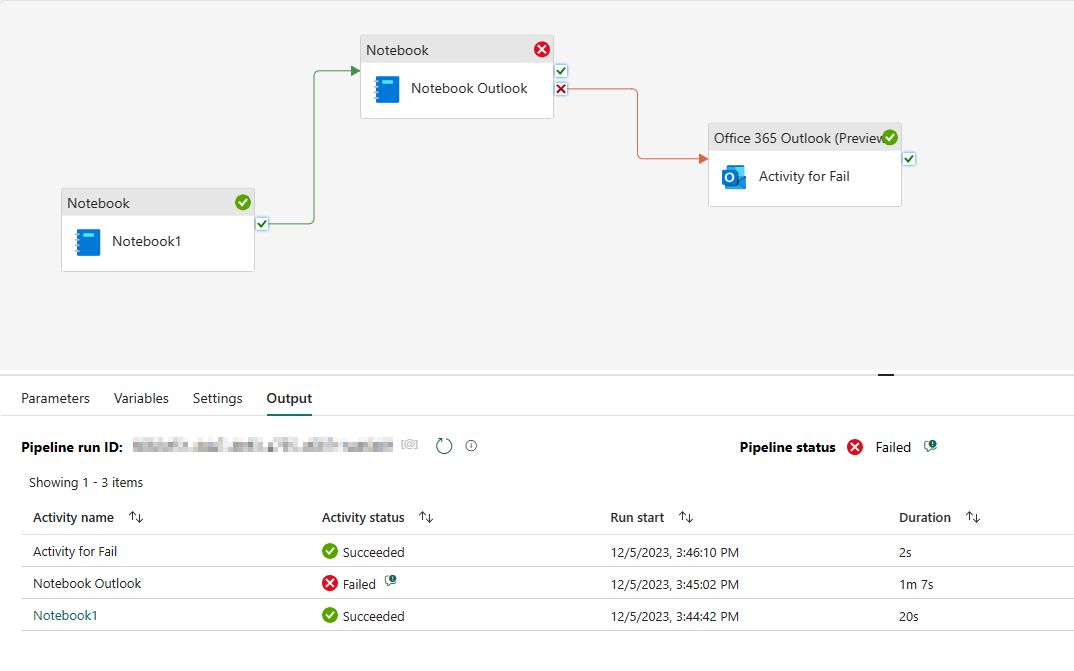Viewport: 1074px width, 671px height.
Task: Click the on-success connector of the Notebook Outlook node
Action: [x=561, y=71]
